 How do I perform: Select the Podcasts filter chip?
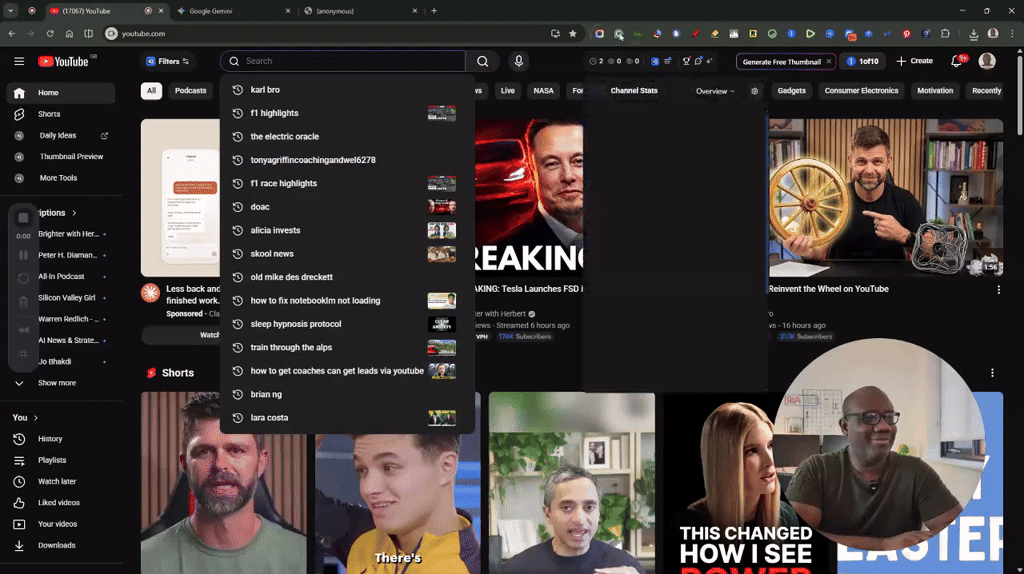[190, 91]
